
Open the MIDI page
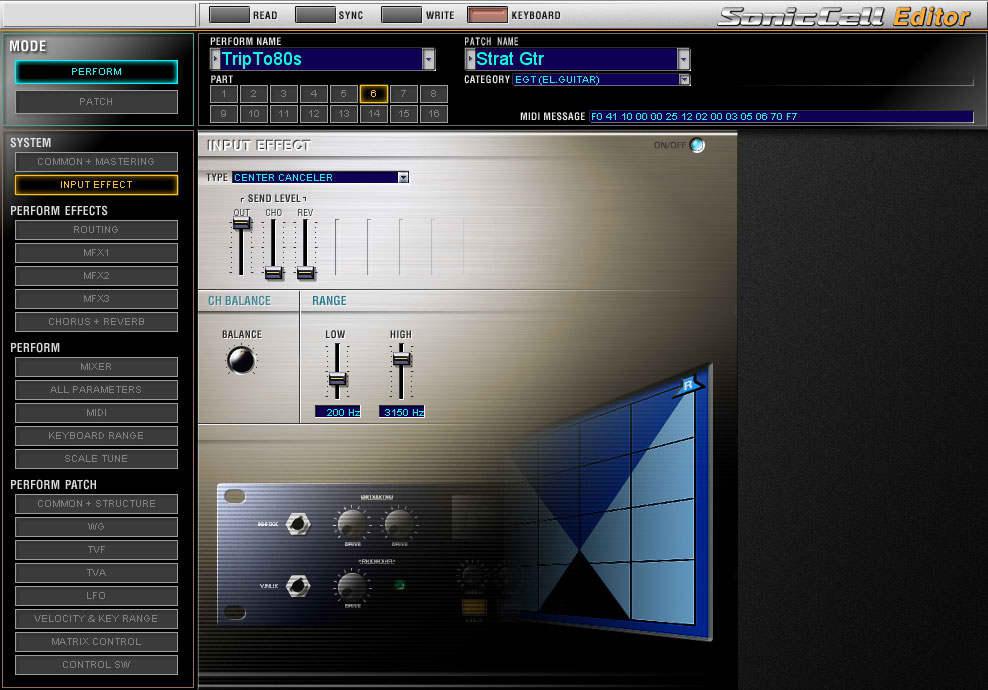(x=96, y=413)
